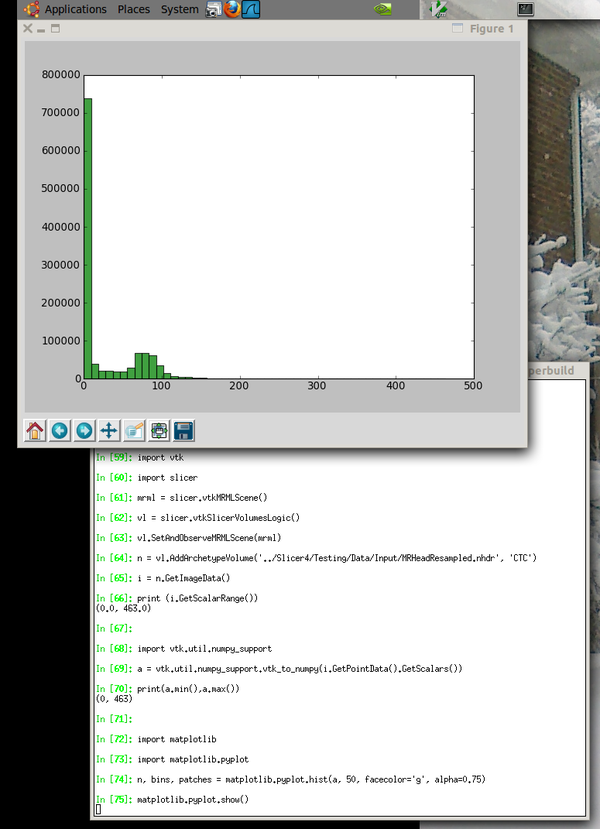Image resolution: width=600 pixels, height=829 pixels.
Task: Open configure subplots dialog
Action: (159, 431)
